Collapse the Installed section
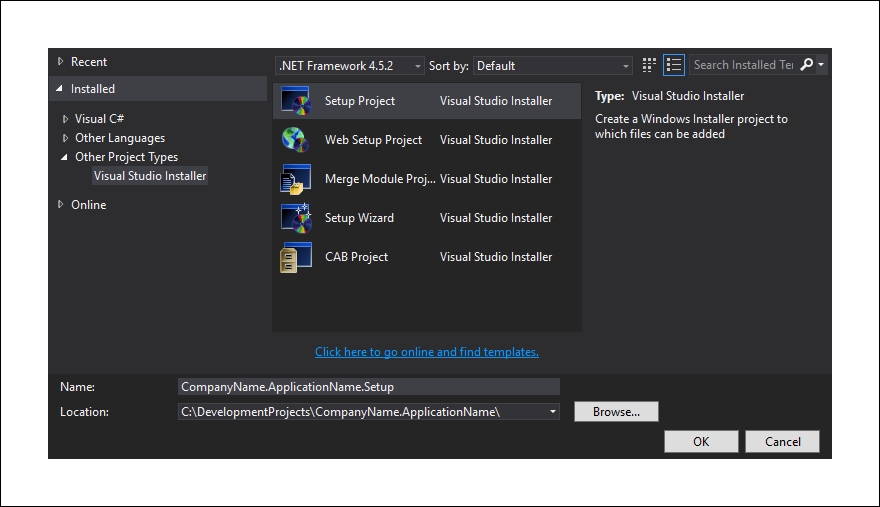 click(x=59, y=88)
